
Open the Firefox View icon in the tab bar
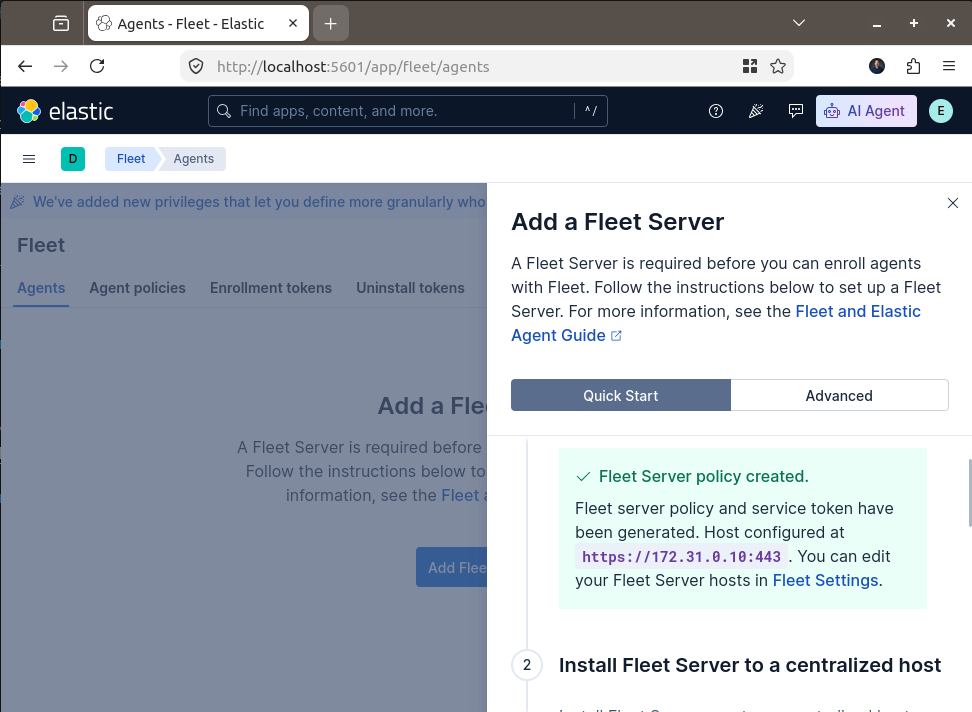[61, 24]
